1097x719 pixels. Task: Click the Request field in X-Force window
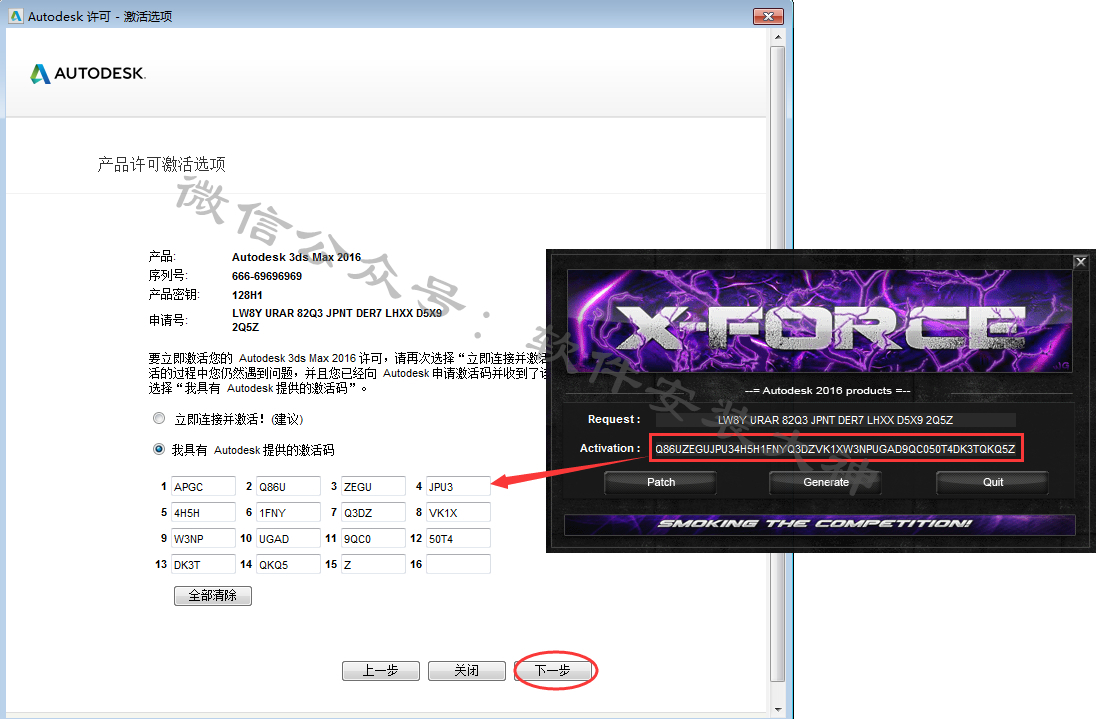click(835, 420)
